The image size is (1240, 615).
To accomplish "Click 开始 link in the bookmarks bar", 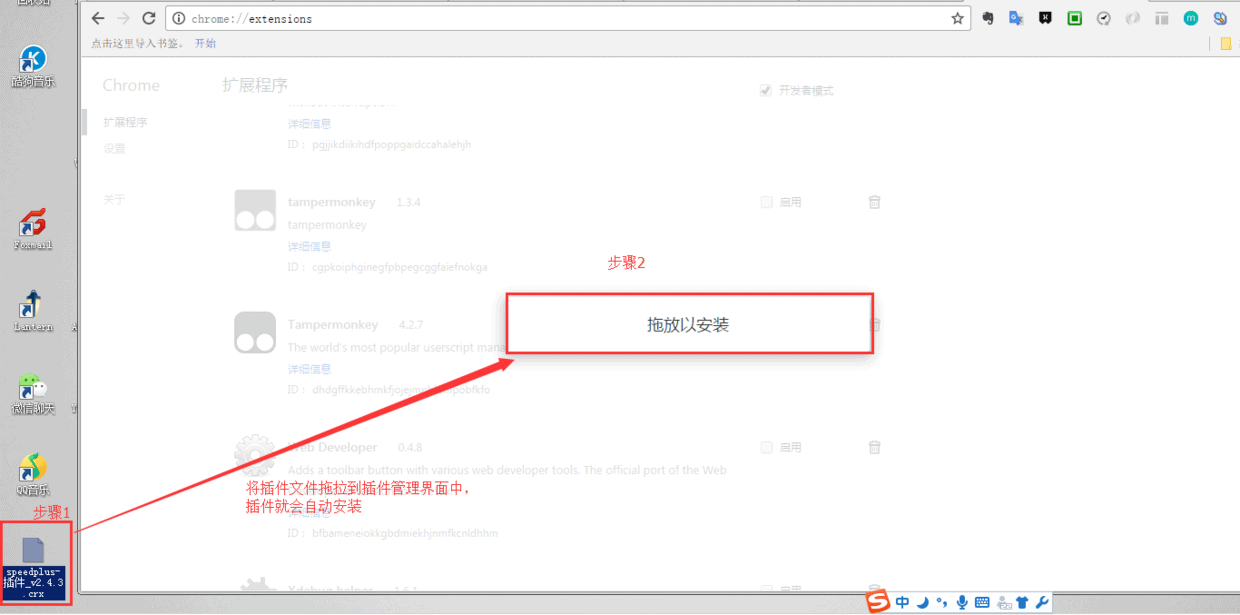I will 205,43.
